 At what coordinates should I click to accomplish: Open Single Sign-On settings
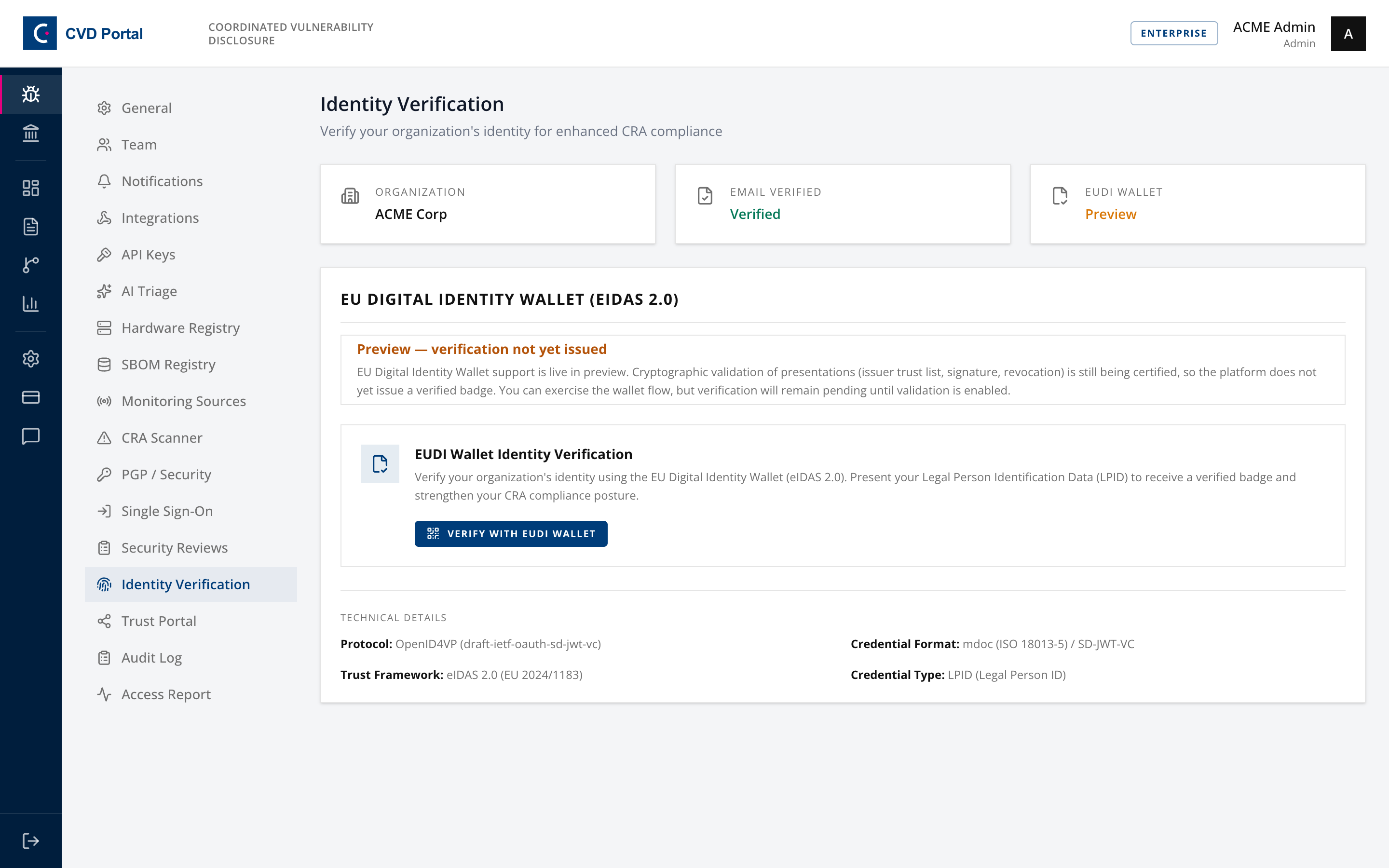point(191,511)
